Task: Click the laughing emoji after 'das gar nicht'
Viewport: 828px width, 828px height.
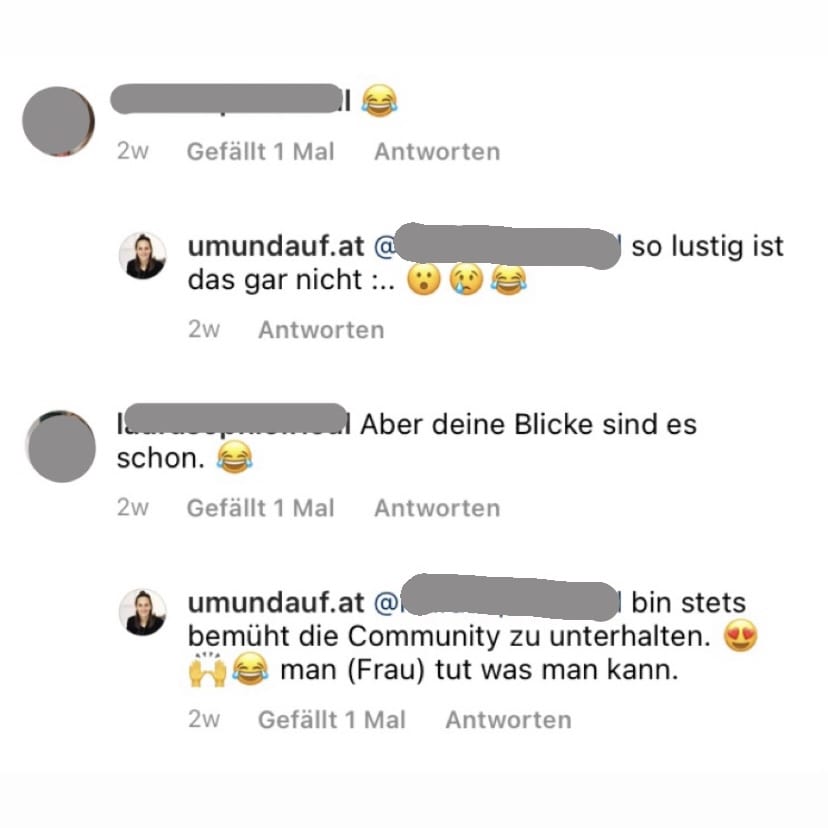Action: click(509, 279)
